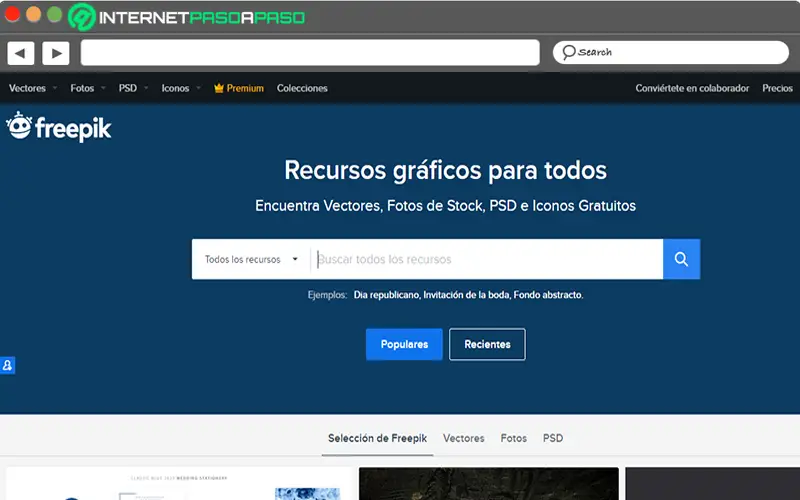Click the Freepik logo
This screenshot has width=800, height=500.
tap(59, 127)
